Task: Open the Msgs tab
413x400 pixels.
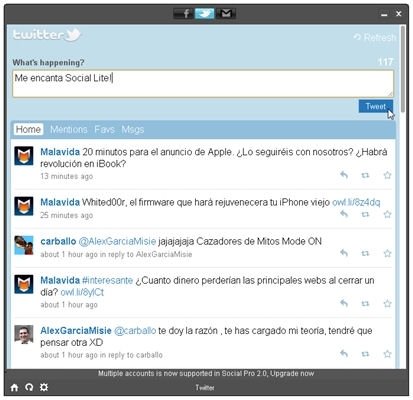Action: pos(133,129)
